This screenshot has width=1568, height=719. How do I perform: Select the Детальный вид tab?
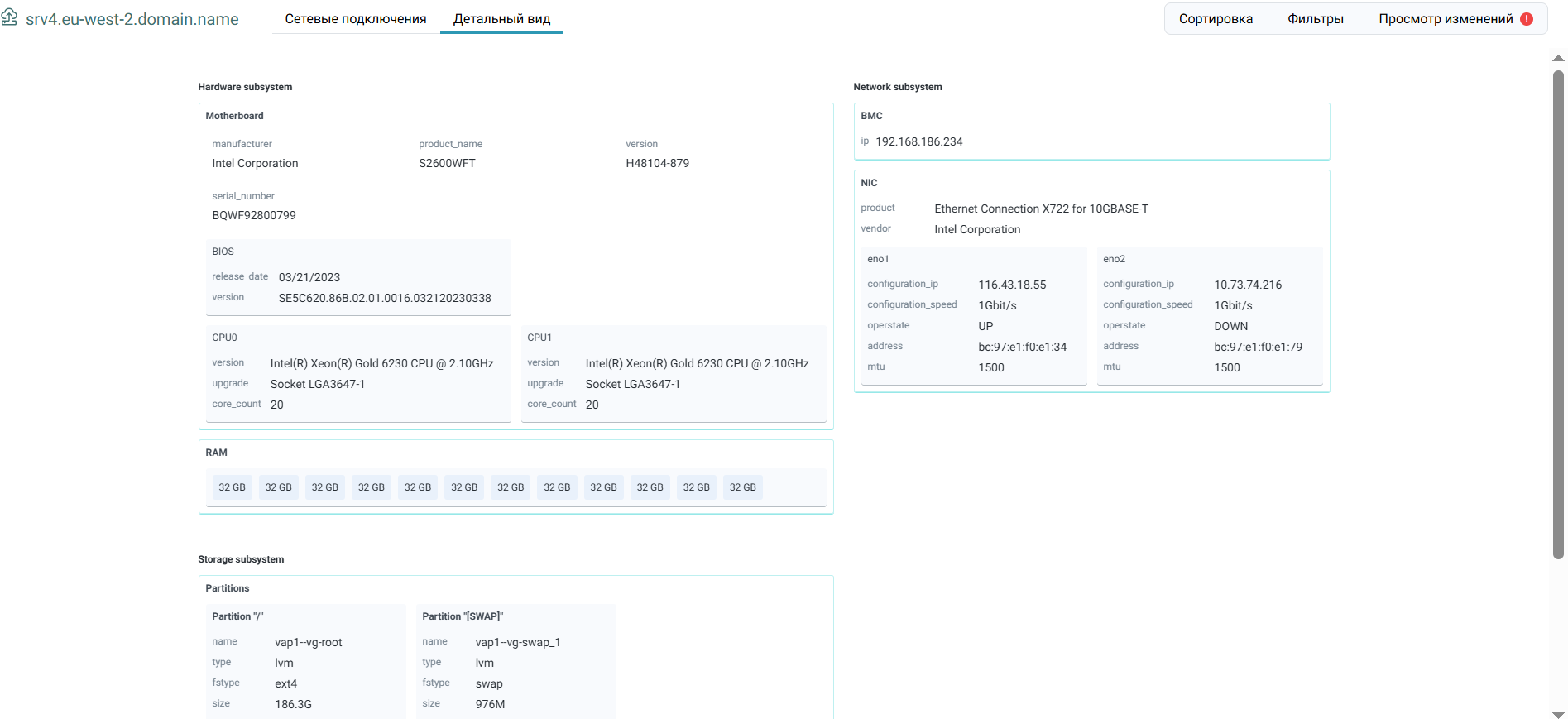click(501, 19)
